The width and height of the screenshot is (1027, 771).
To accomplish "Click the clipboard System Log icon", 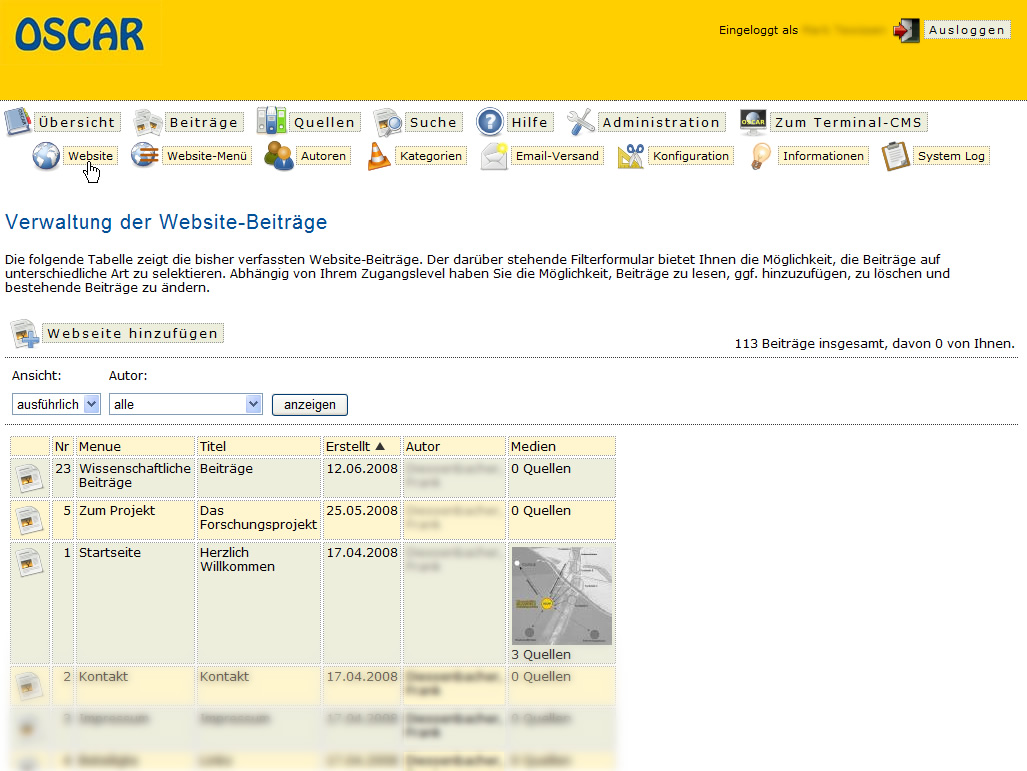I will tap(896, 156).
